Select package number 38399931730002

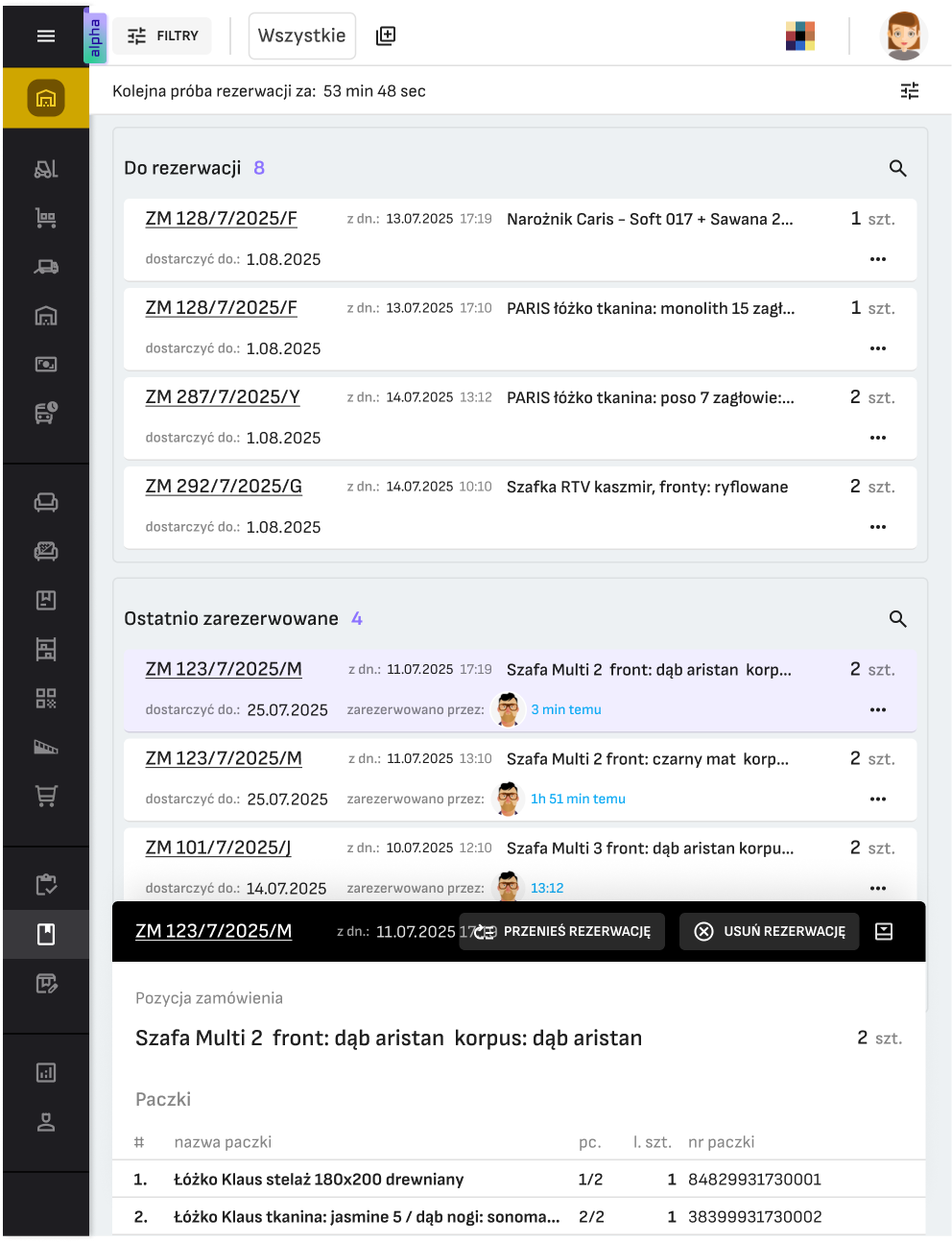click(x=755, y=1217)
